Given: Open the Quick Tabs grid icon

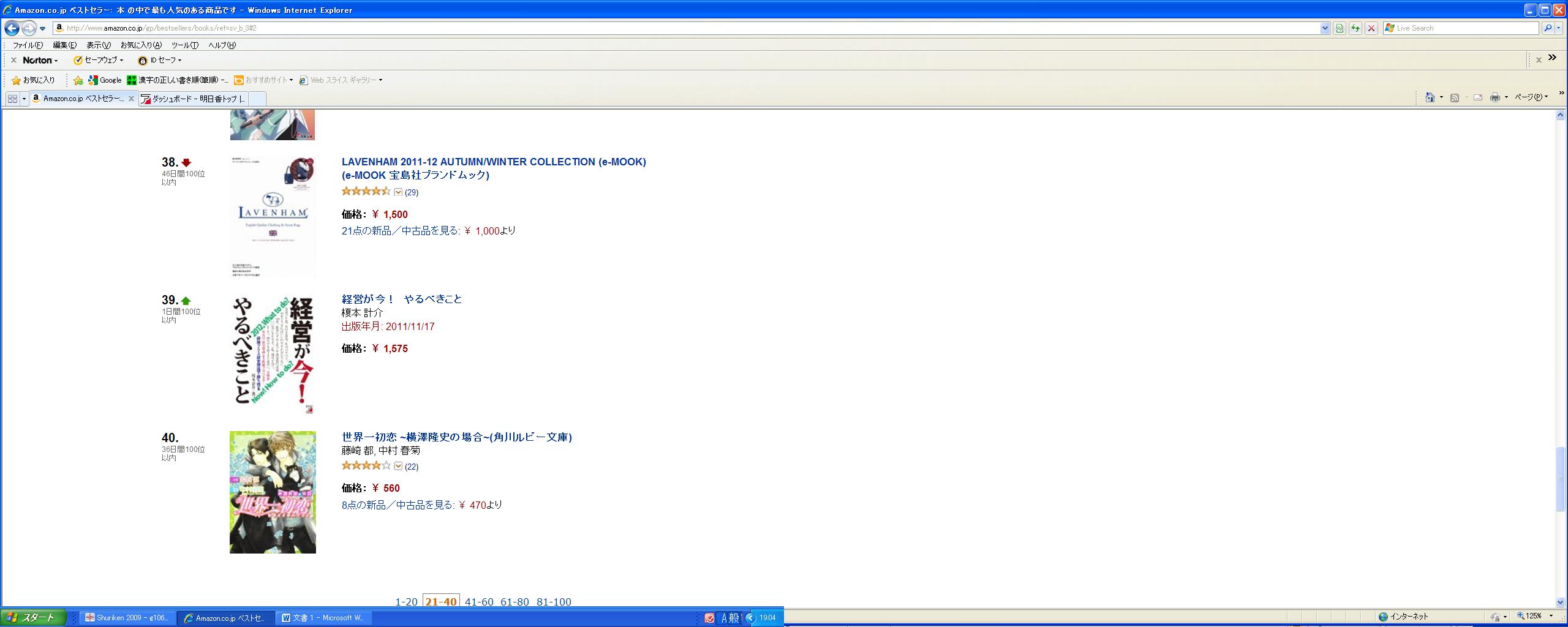Looking at the screenshot, I should pyautogui.click(x=12, y=99).
